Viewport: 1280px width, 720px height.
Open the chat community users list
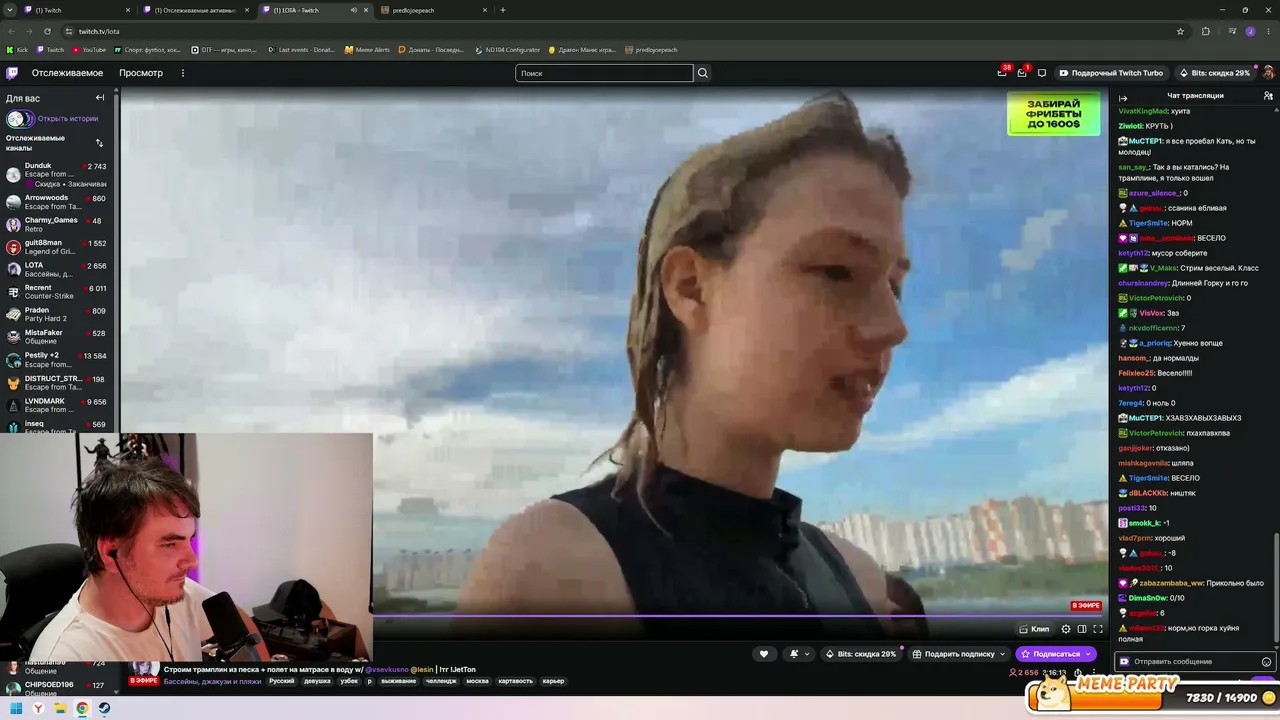(1268, 96)
